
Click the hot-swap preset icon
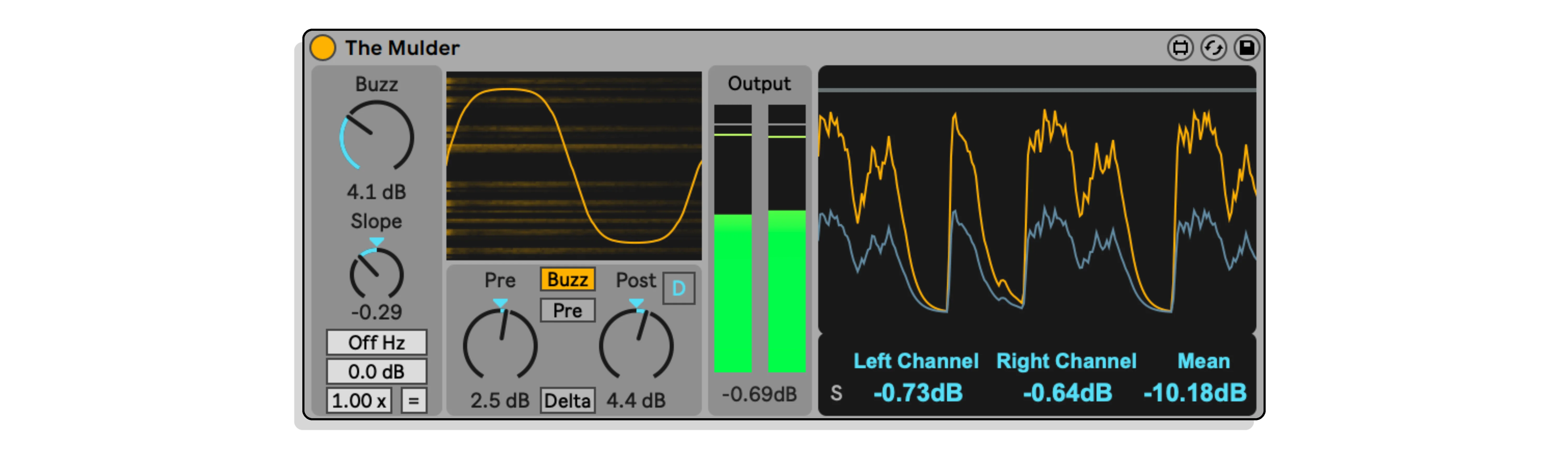(x=1213, y=48)
